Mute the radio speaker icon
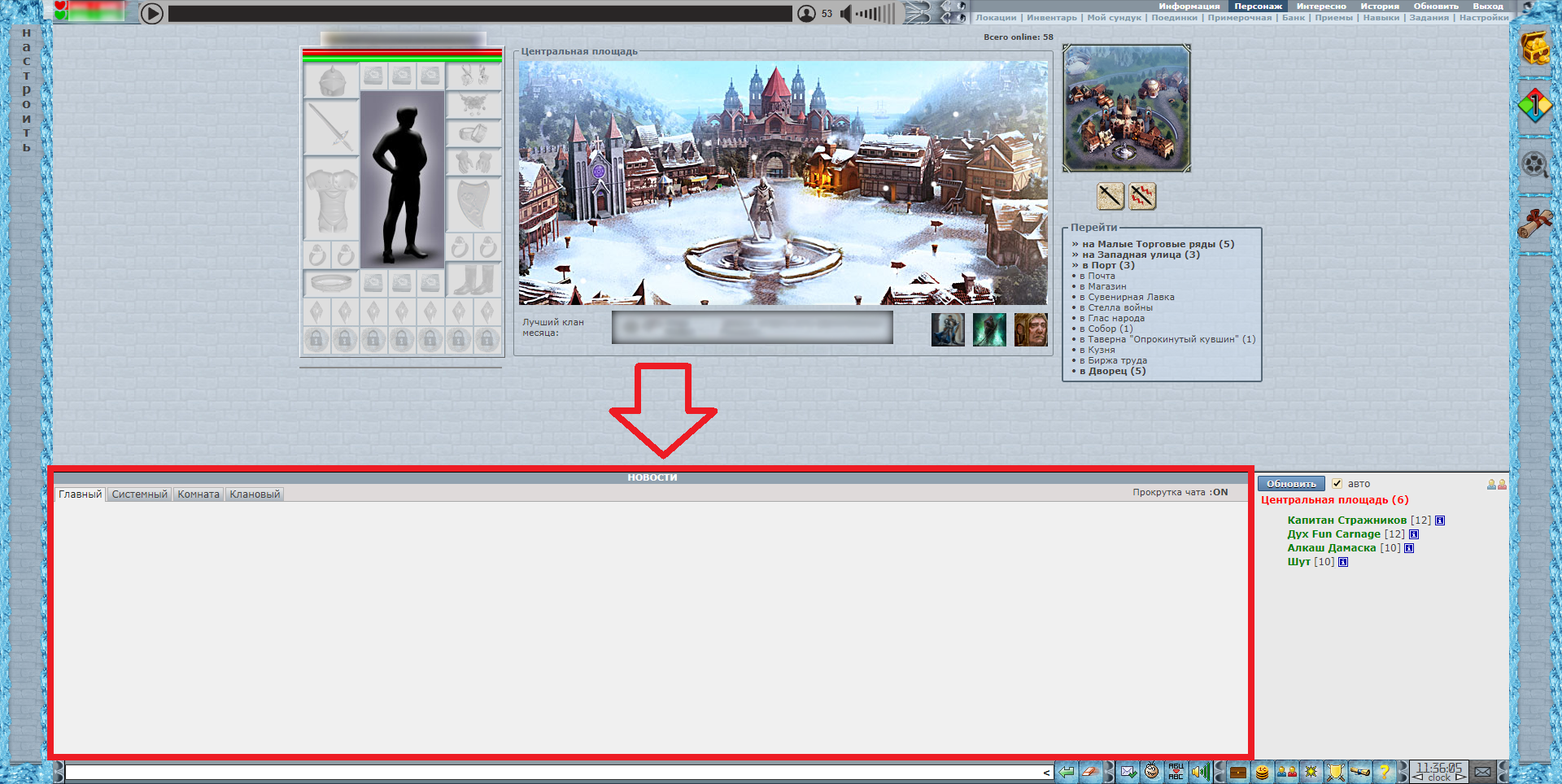The width and height of the screenshot is (1562, 784). click(x=845, y=13)
